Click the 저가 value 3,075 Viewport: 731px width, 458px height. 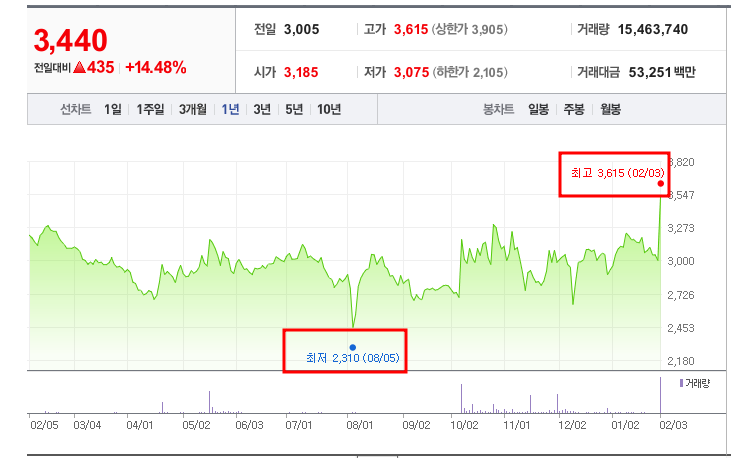(x=411, y=72)
